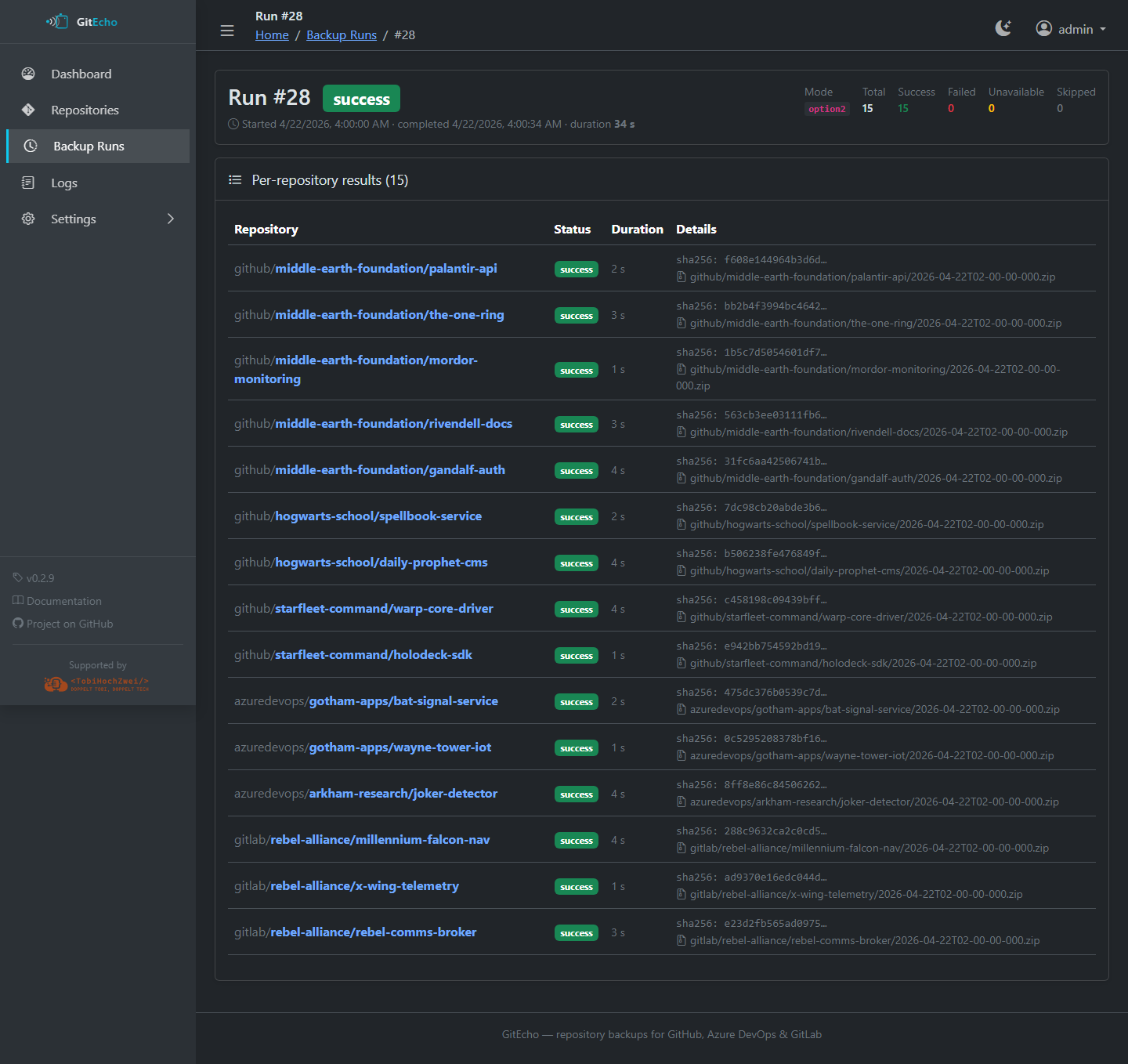
Task: Click the green success badge beside Run #28
Action: (x=361, y=99)
